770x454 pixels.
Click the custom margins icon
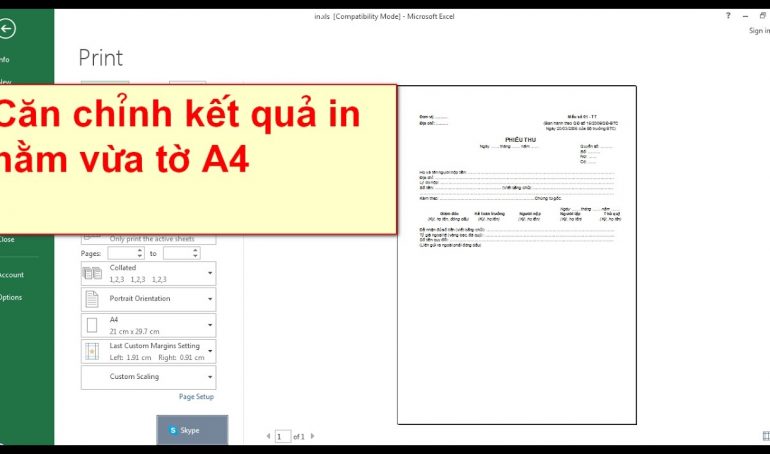[x=92, y=351]
